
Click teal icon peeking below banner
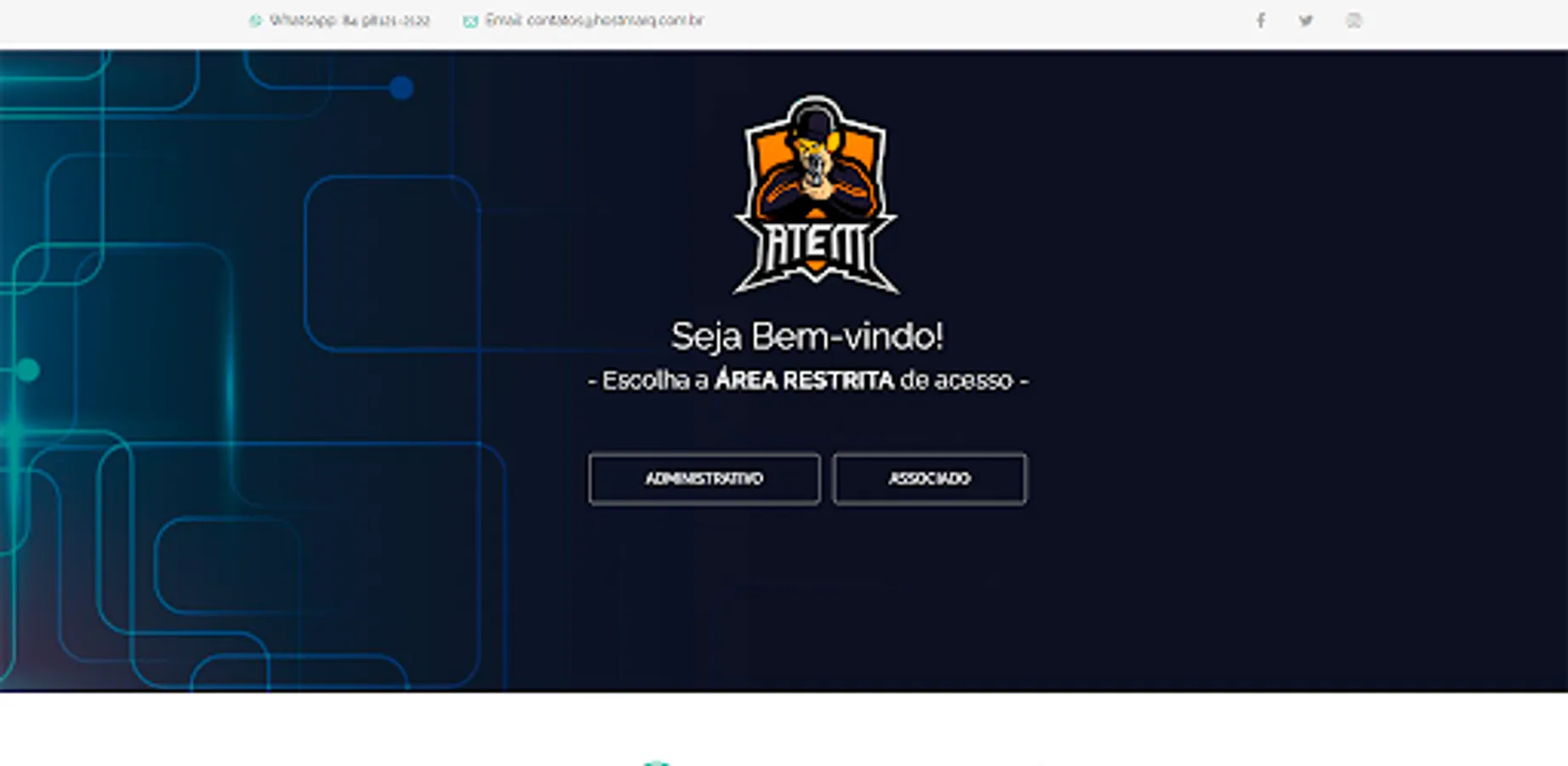point(655,763)
